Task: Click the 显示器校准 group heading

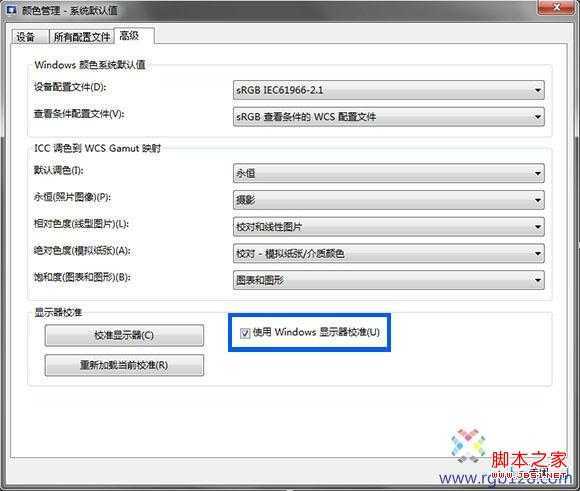Action: (x=58, y=312)
